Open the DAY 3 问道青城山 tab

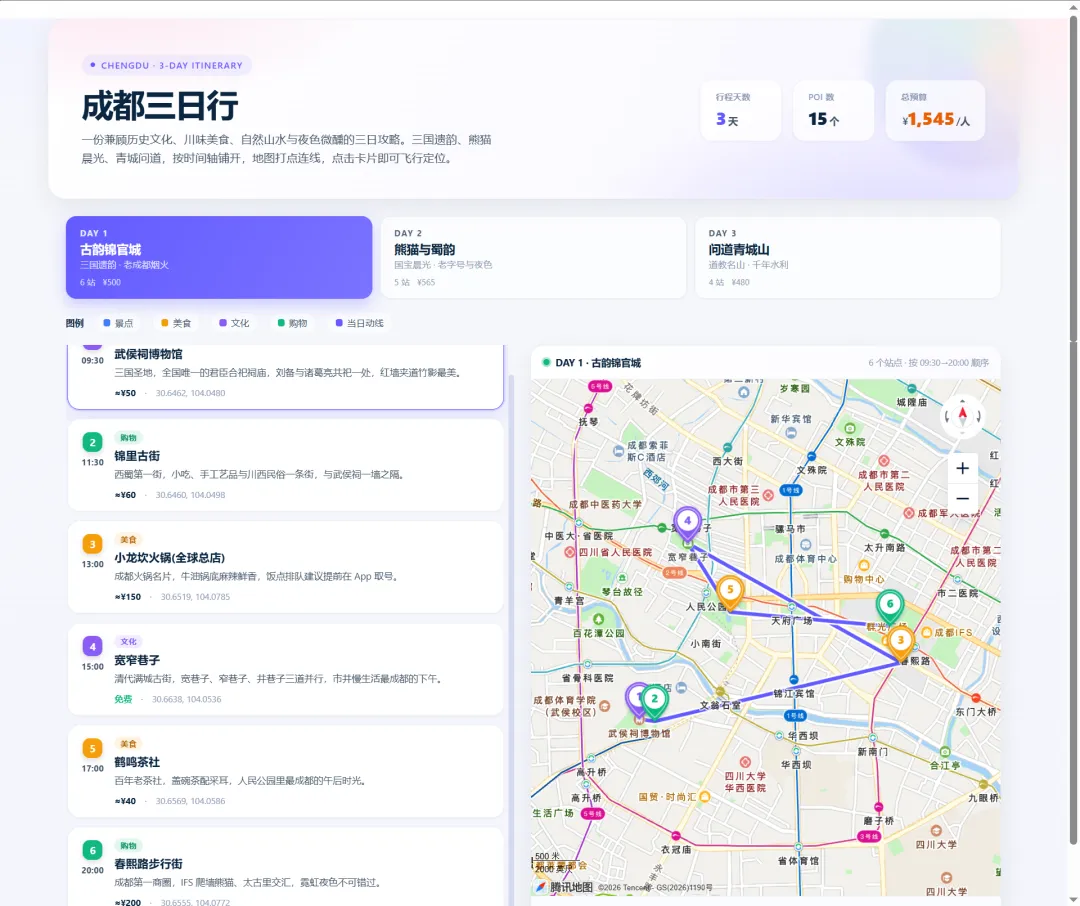pyautogui.click(x=847, y=257)
